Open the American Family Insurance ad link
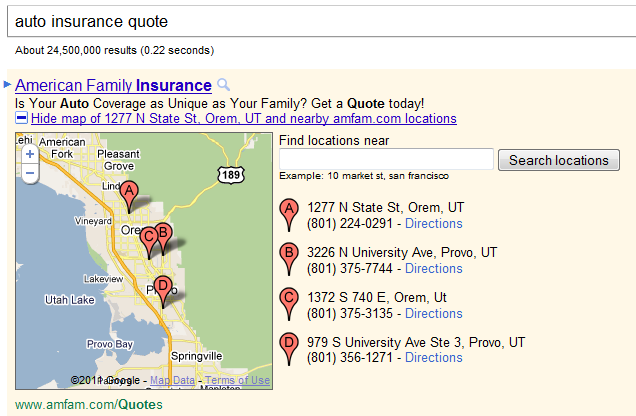 click(113, 86)
